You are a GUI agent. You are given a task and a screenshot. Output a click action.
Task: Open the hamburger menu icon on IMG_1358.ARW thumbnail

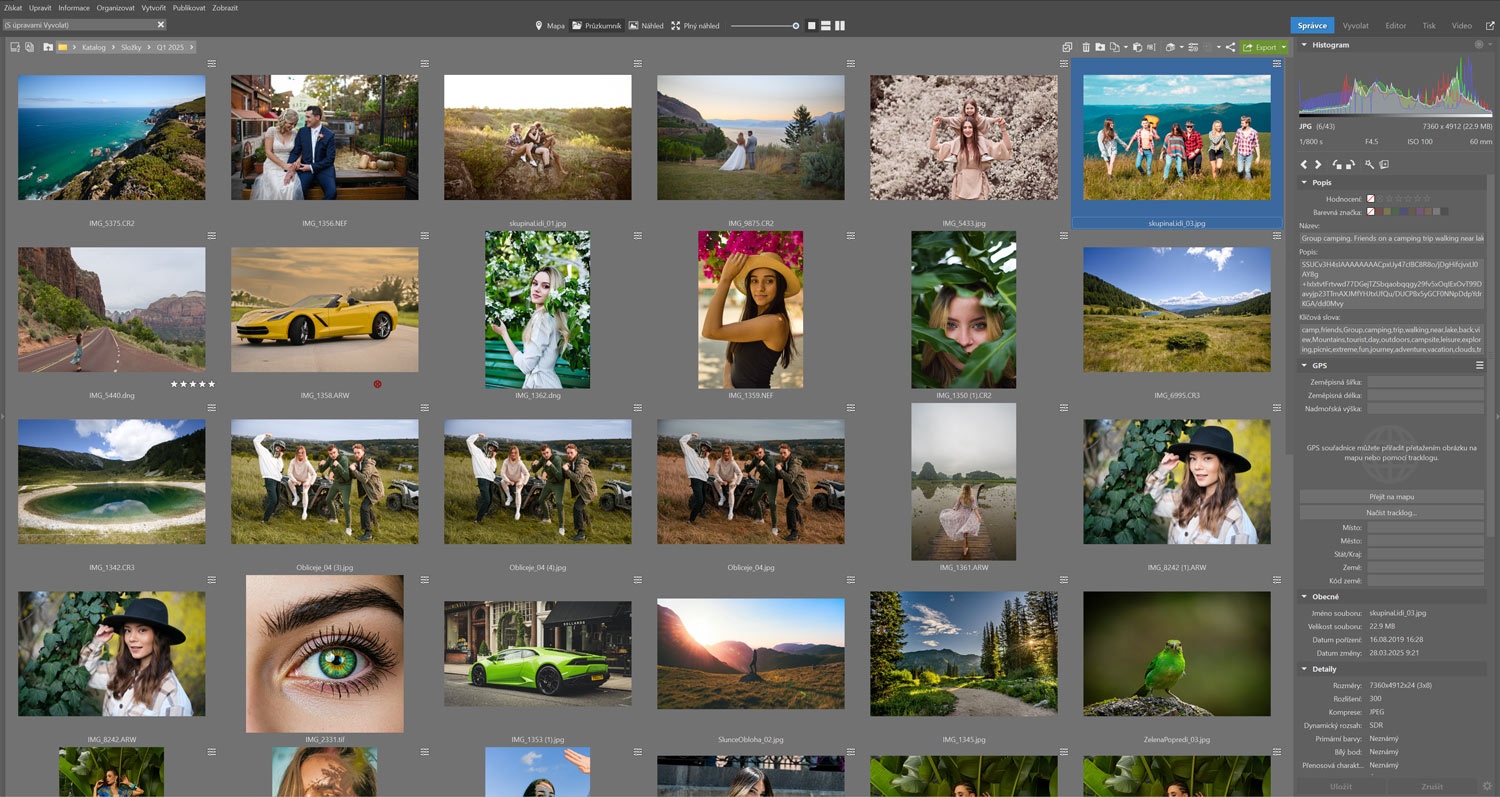(x=425, y=236)
